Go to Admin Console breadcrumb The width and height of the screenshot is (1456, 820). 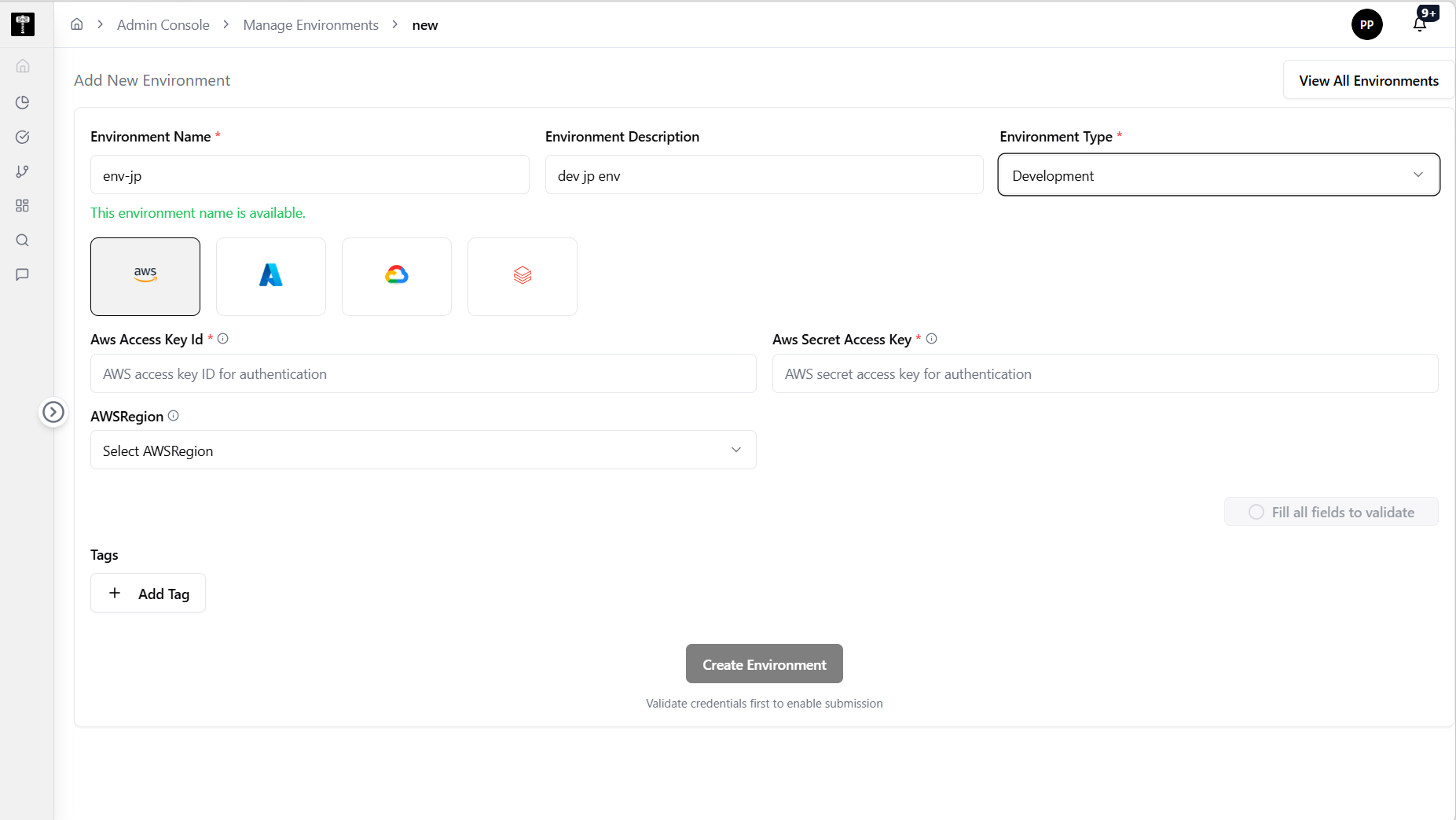(163, 25)
